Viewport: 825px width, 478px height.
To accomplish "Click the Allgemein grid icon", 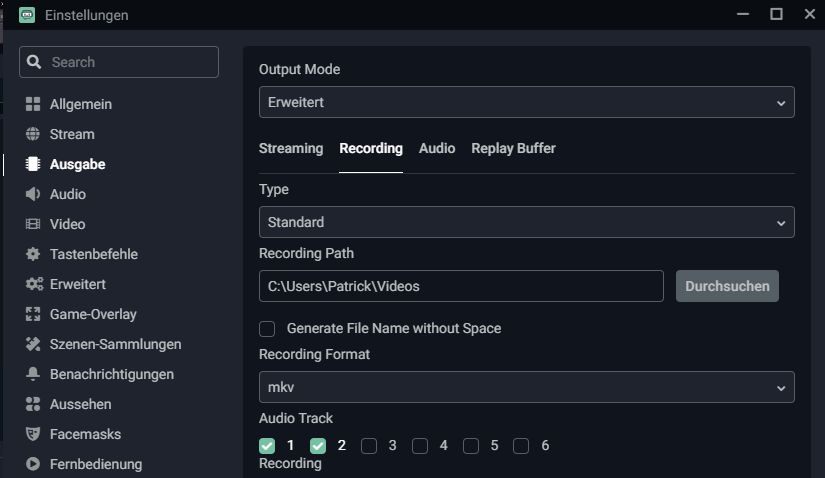I will (x=33, y=104).
